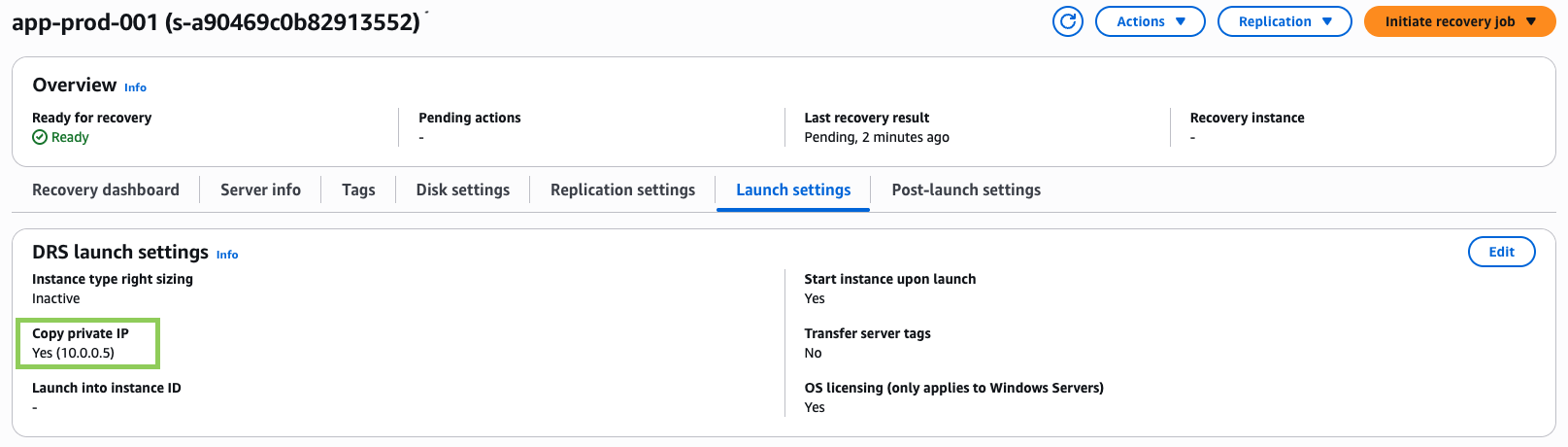
Task: Click the Info link beside Overview
Action: 135,87
